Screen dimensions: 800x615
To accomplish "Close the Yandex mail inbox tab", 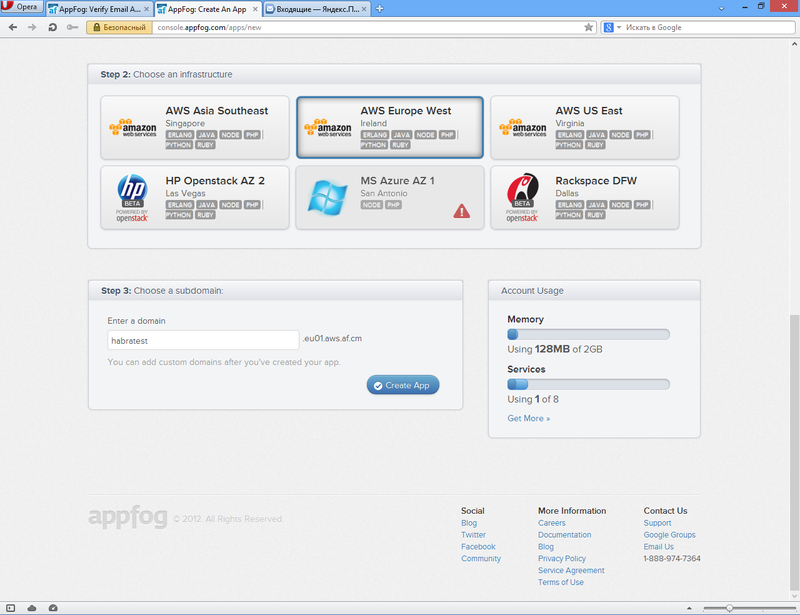I will click(364, 9).
